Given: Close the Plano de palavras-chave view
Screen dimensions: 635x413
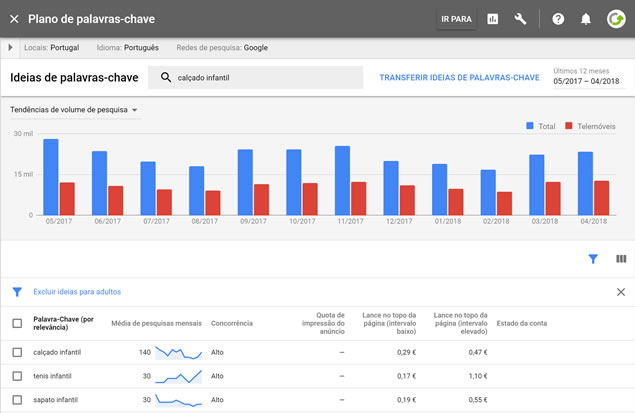Looking at the screenshot, I should click(x=14, y=19).
